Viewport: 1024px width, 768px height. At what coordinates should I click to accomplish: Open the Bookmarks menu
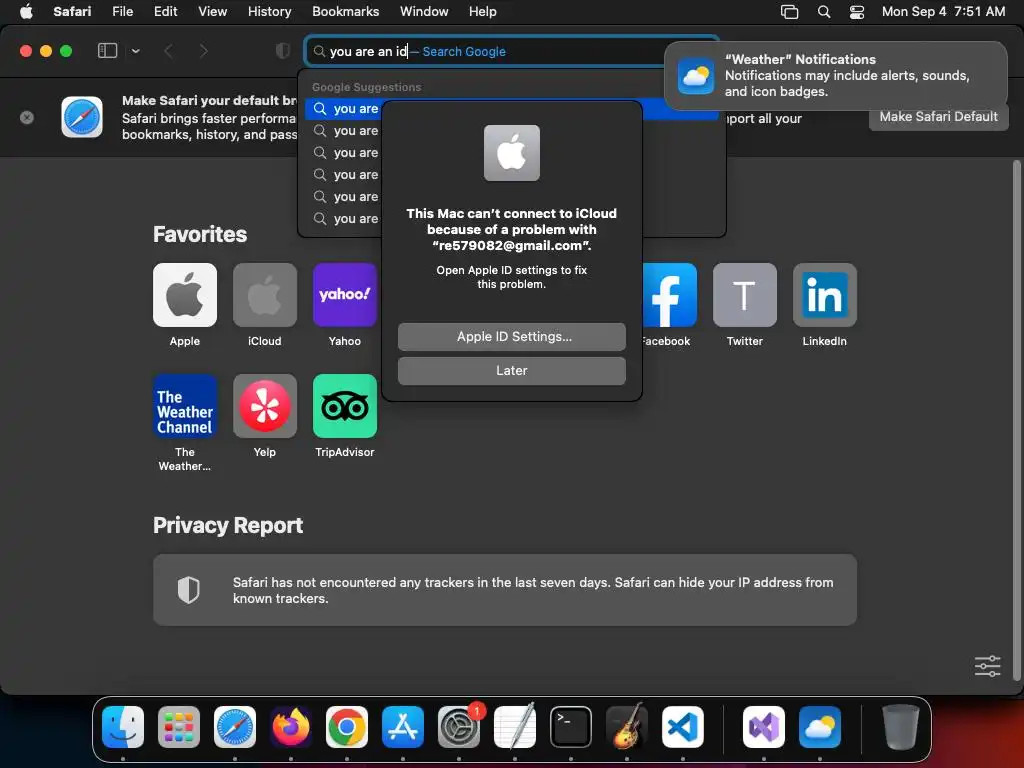(x=345, y=12)
